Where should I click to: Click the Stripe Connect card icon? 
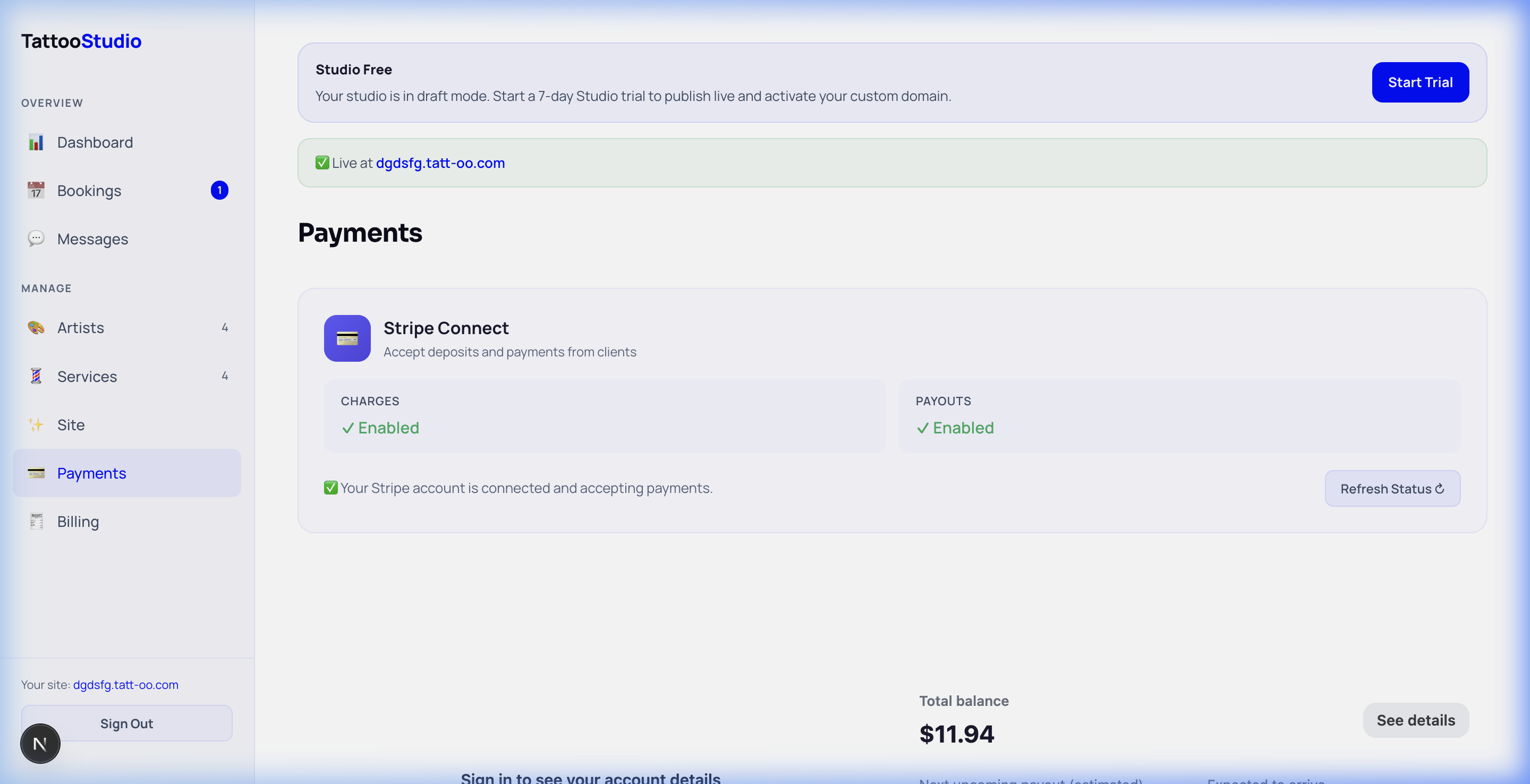point(347,338)
